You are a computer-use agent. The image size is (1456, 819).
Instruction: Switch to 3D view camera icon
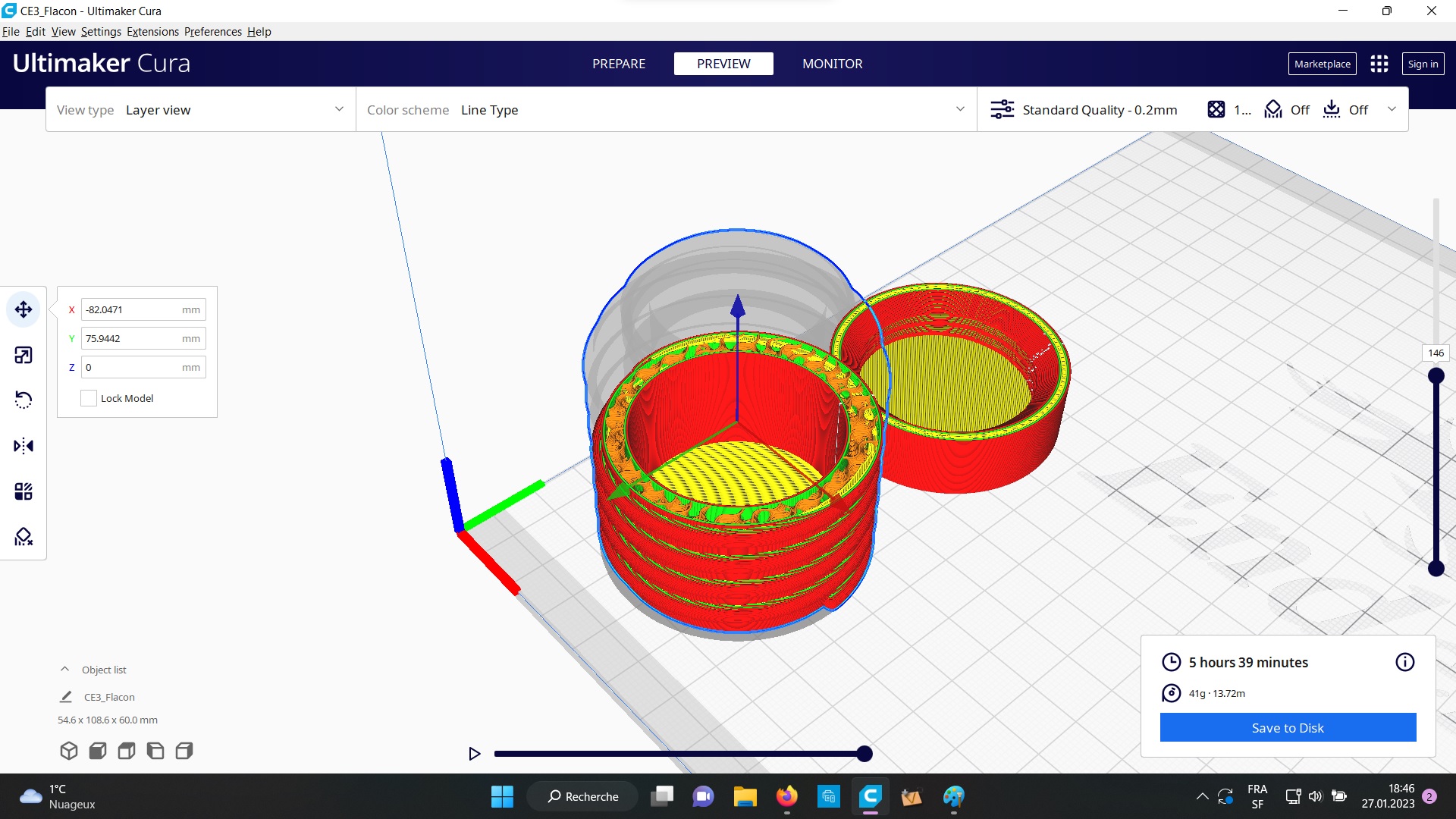[x=69, y=751]
